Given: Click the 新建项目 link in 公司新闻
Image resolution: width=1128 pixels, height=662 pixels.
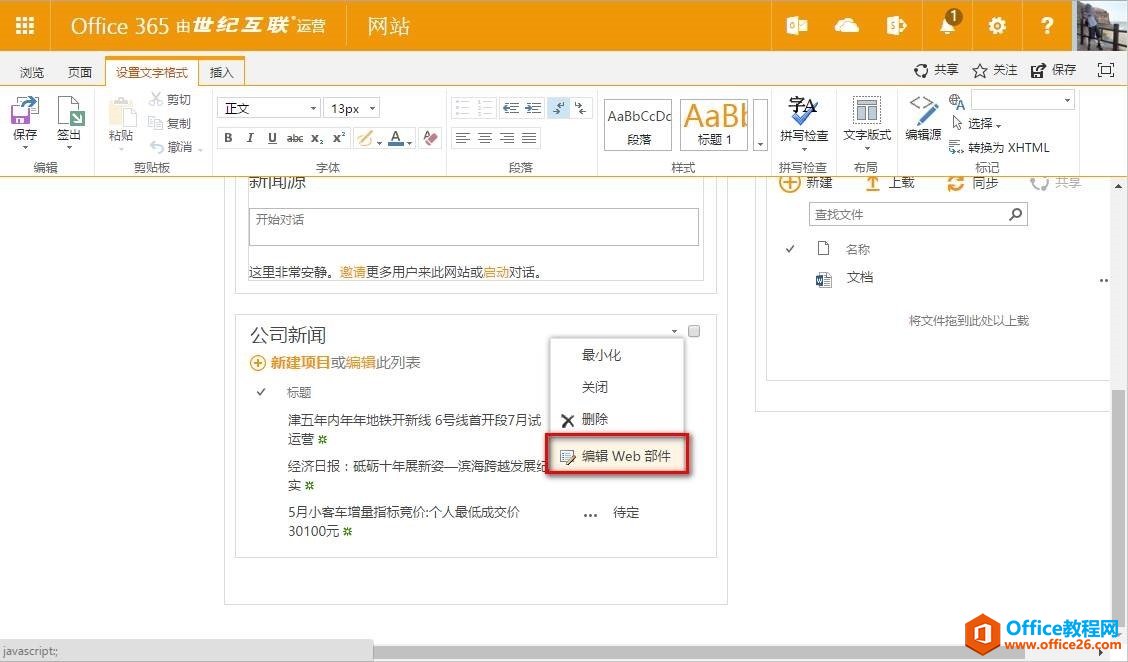Looking at the screenshot, I should 300,363.
